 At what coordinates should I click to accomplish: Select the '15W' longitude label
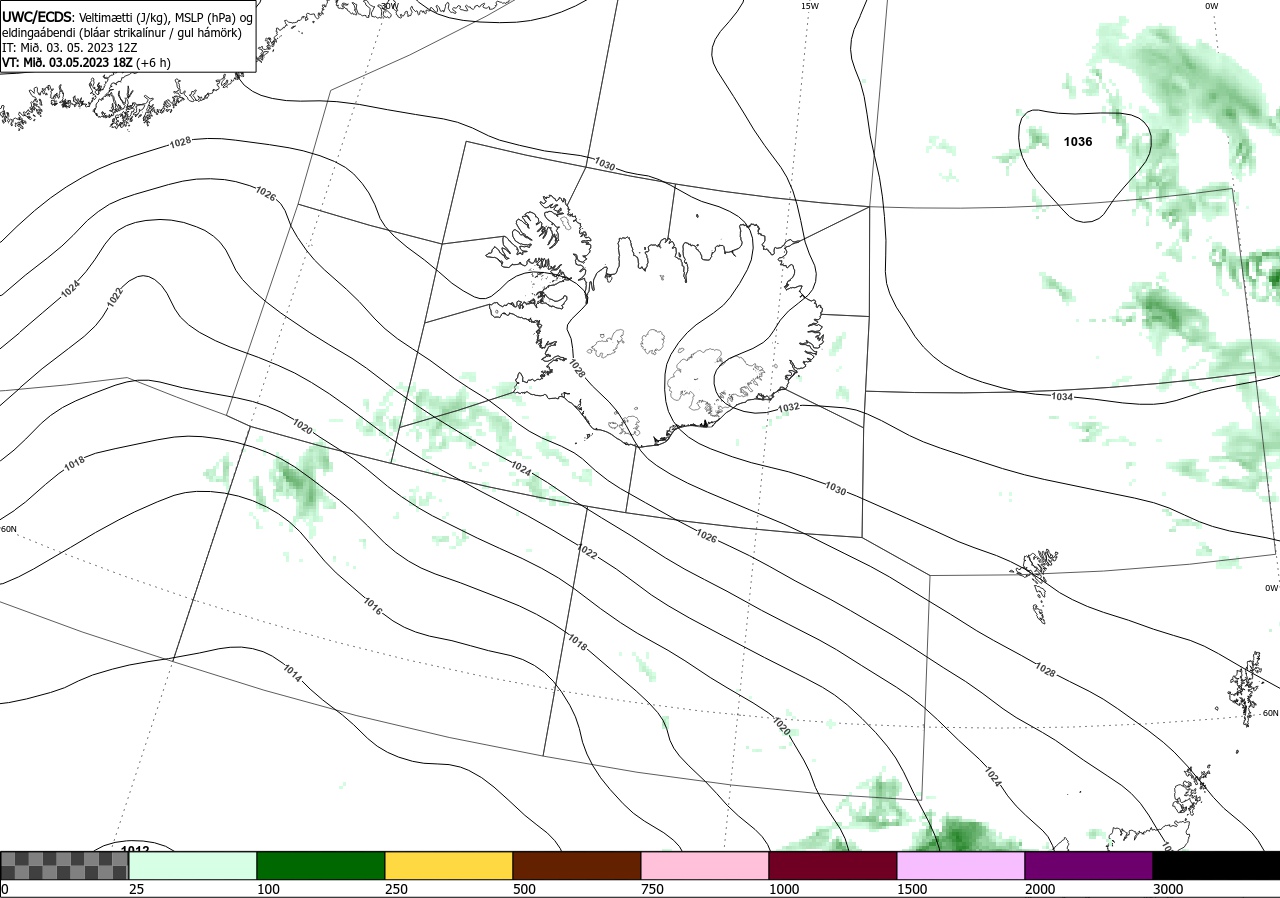809,6
